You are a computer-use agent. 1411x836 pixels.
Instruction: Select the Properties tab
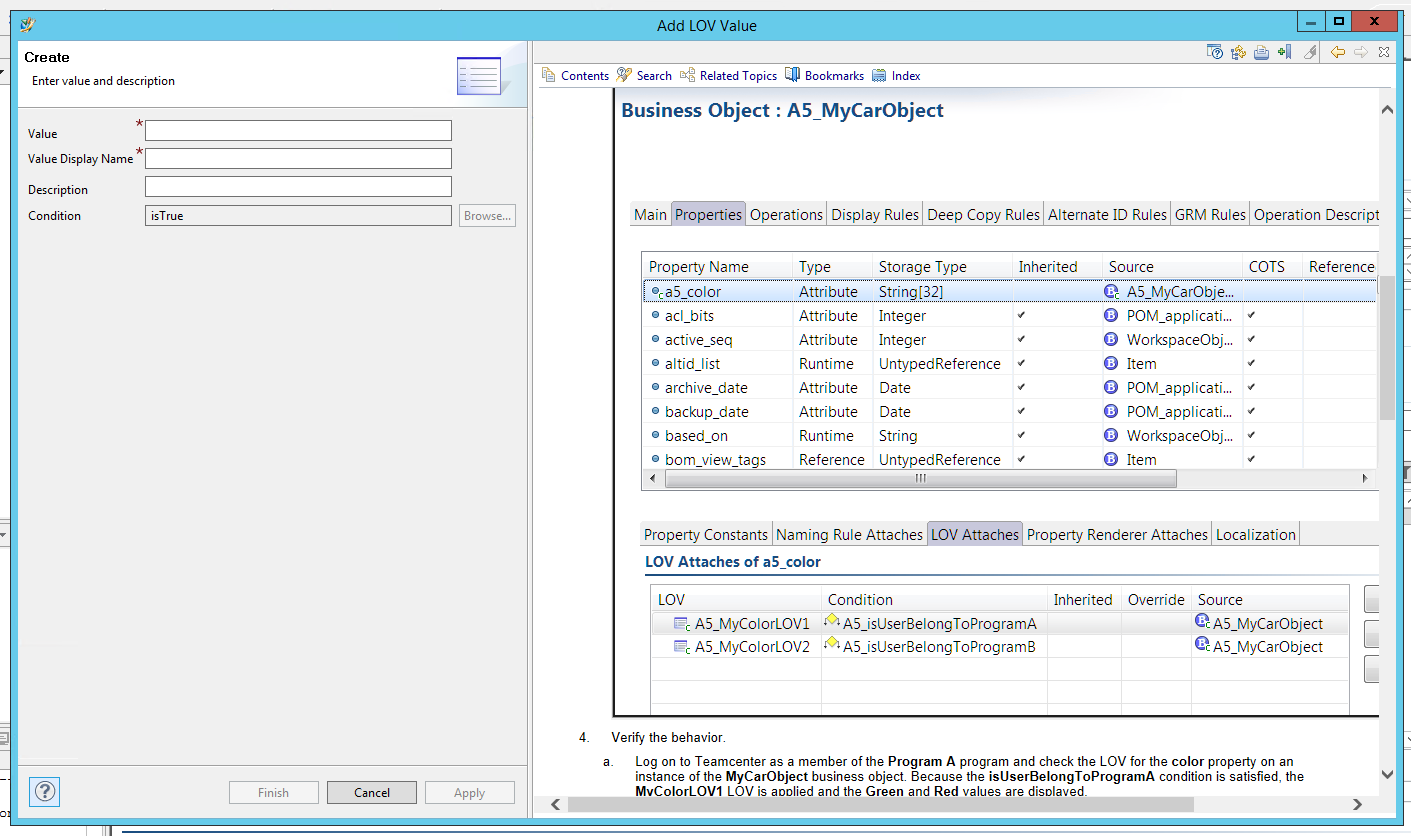click(x=708, y=214)
